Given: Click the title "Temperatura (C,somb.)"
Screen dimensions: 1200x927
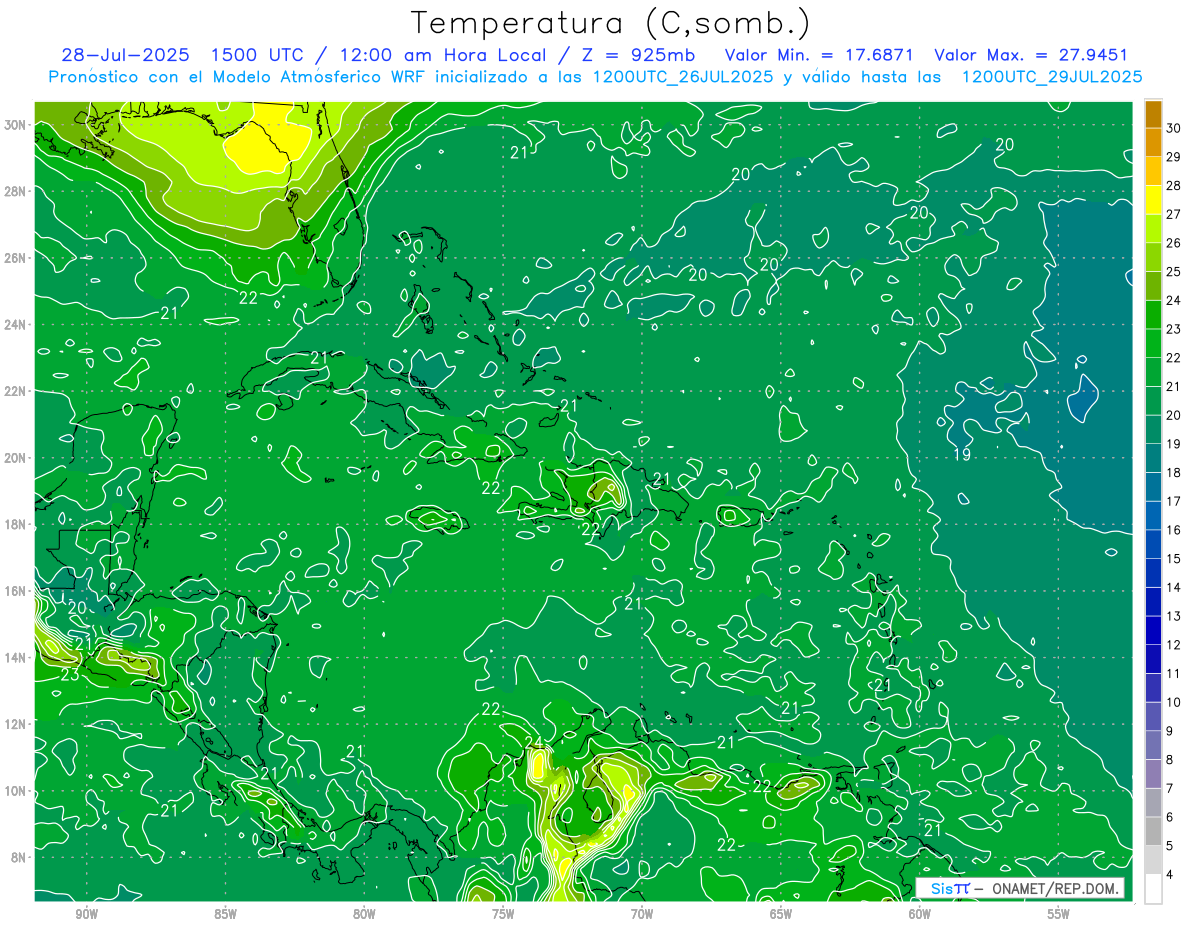Looking at the screenshot, I should coord(610,22).
